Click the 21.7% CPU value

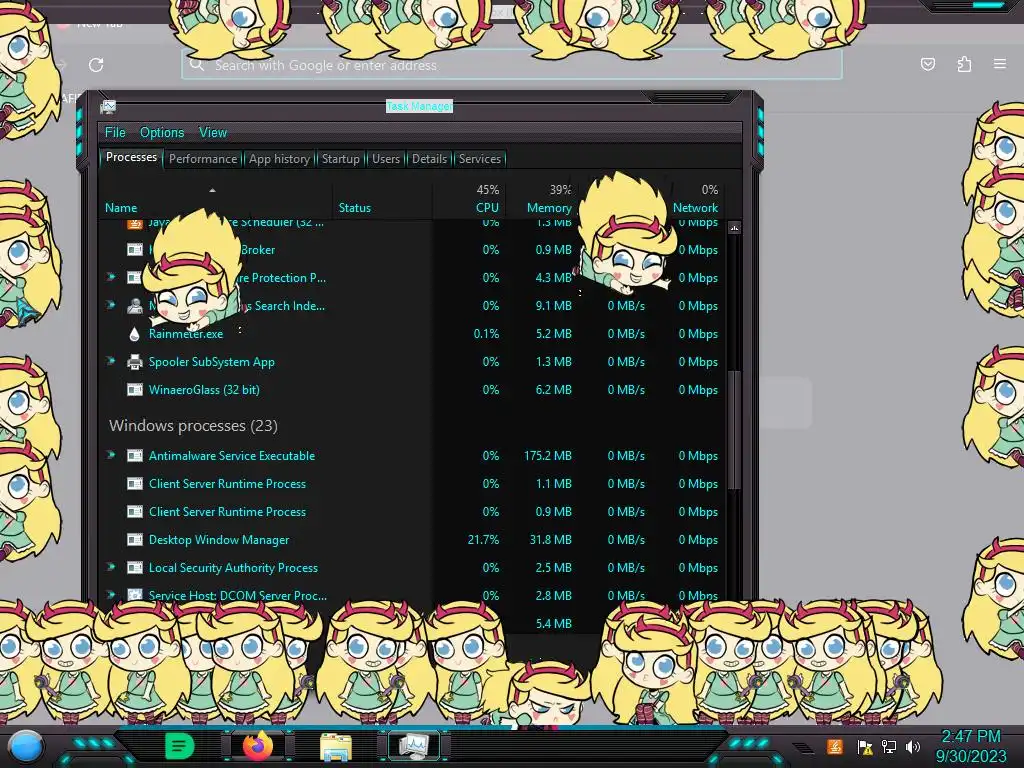pyautogui.click(x=483, y=540)
